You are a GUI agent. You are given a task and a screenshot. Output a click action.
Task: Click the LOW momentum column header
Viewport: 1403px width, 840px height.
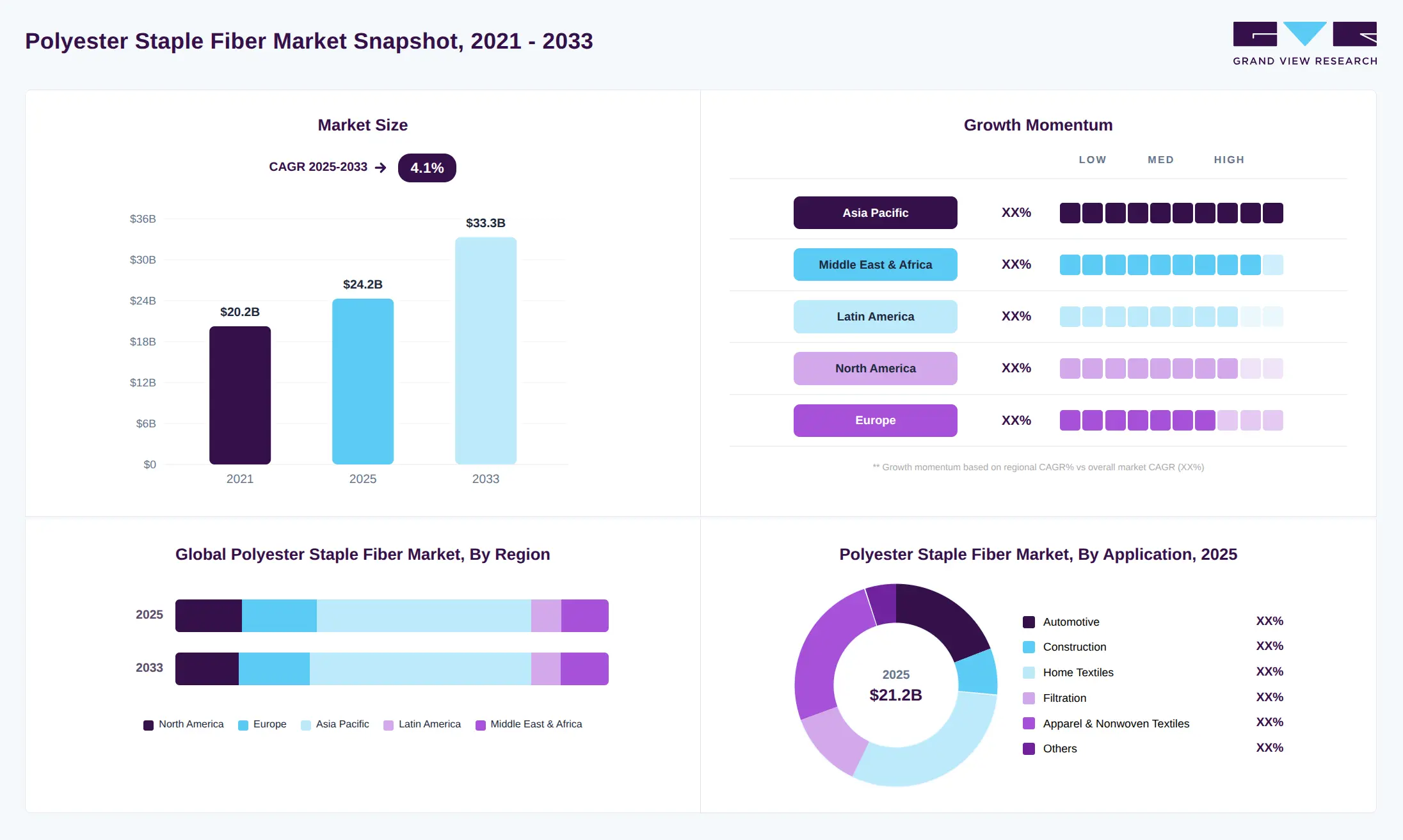point(1092,160)
